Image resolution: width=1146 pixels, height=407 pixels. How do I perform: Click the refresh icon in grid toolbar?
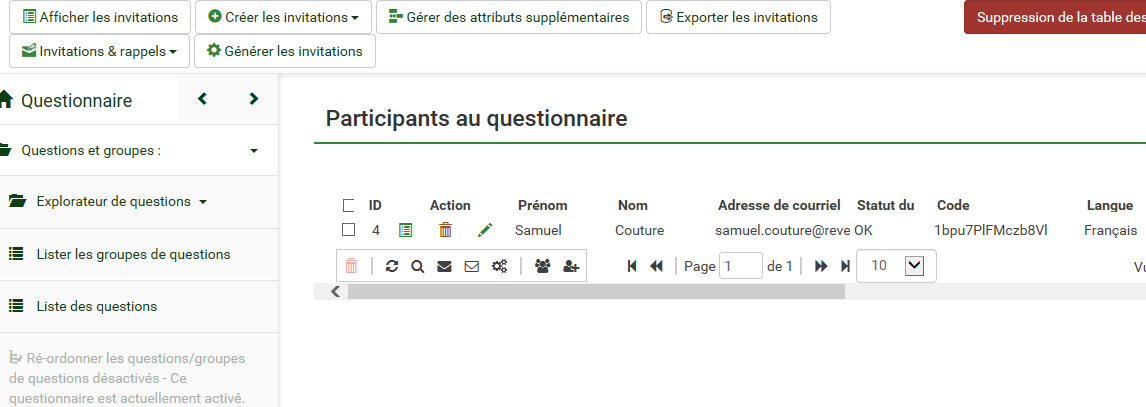point(391,267)
